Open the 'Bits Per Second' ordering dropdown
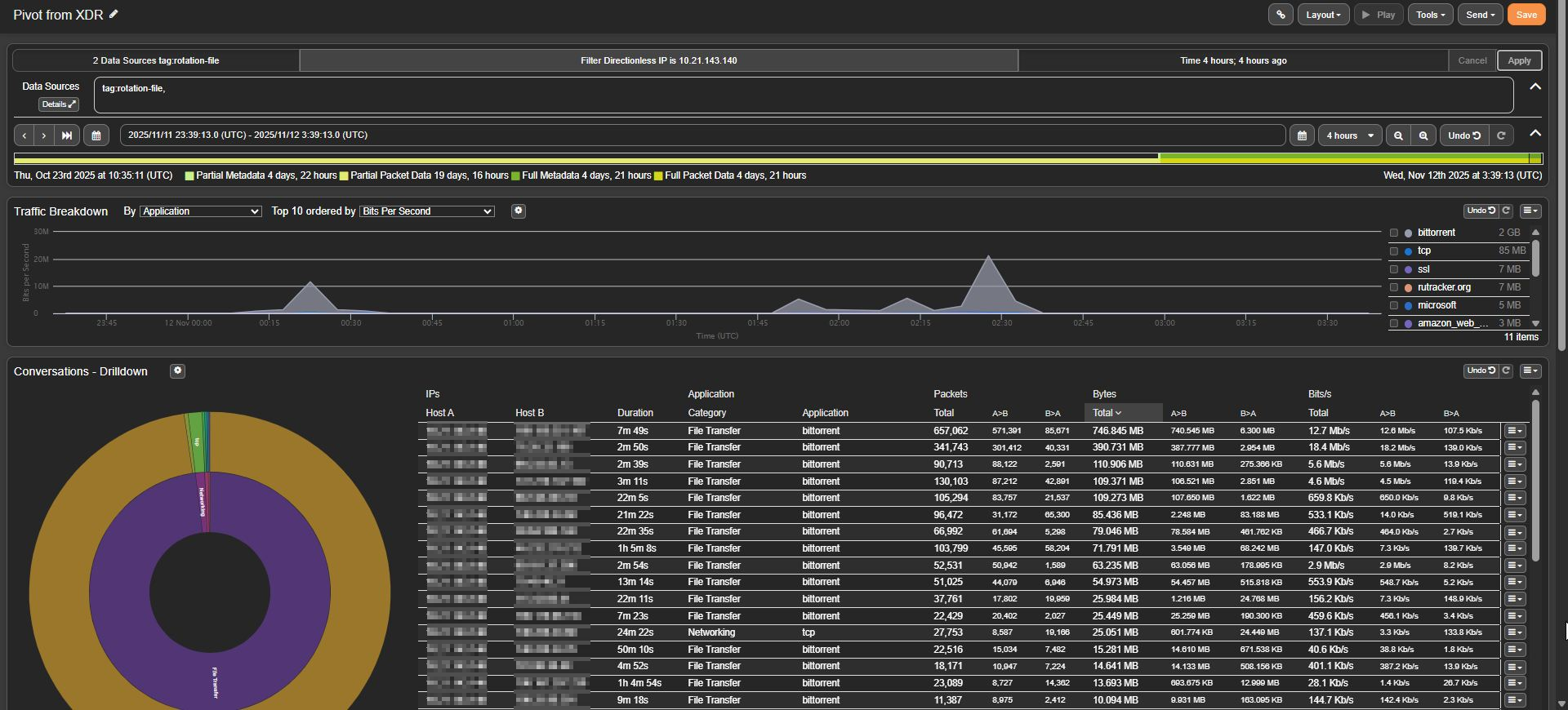 [x=427, y=211]
